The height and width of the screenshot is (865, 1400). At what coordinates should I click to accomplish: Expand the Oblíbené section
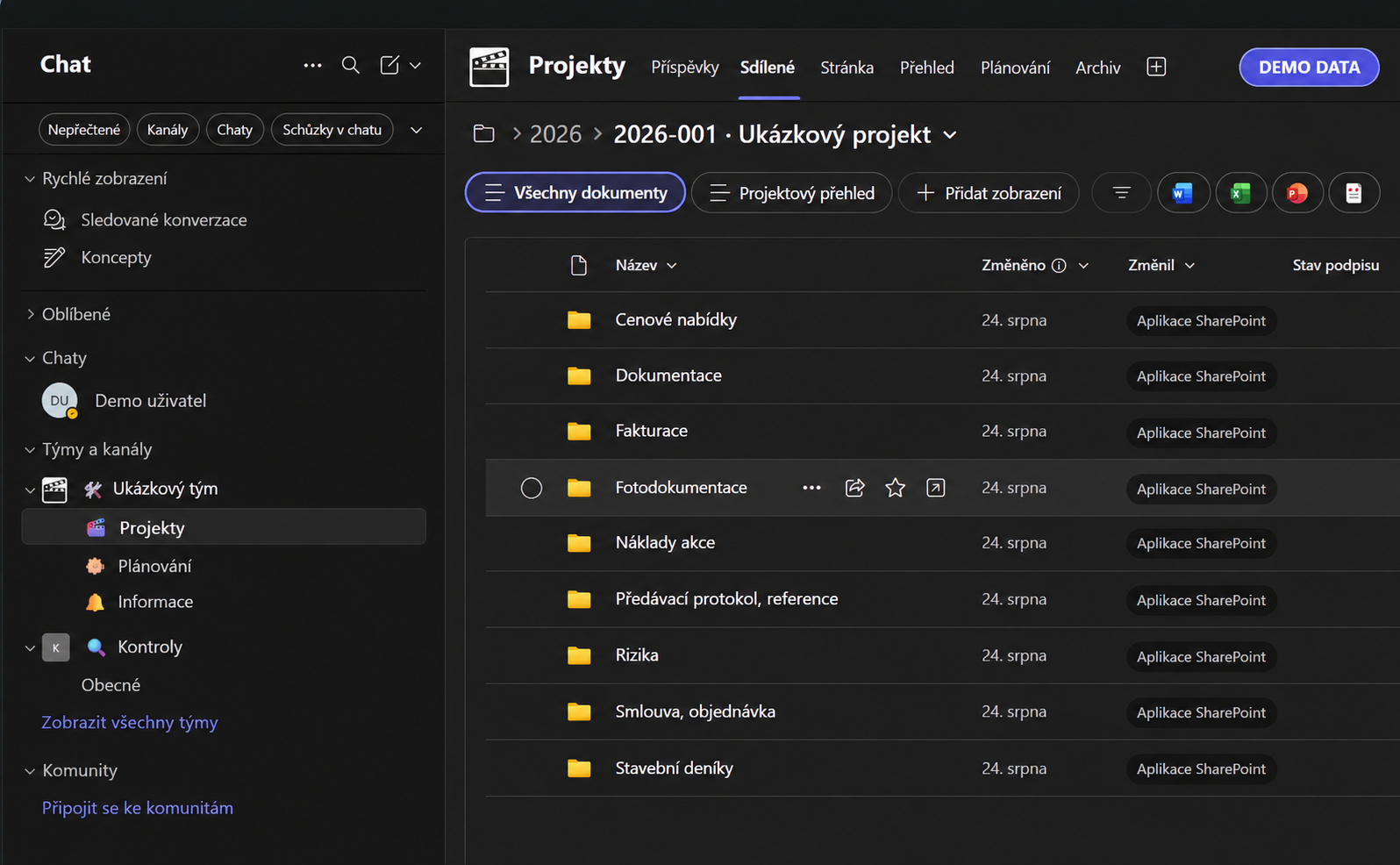tap(30, 314)
